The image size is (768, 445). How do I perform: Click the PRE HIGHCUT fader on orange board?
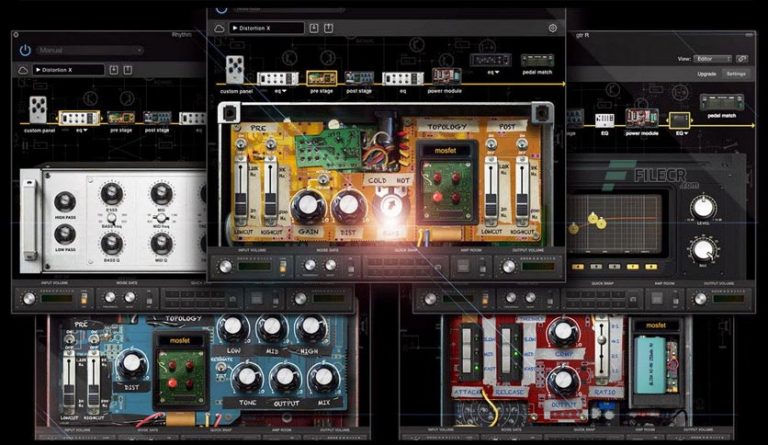click(269, 189)
